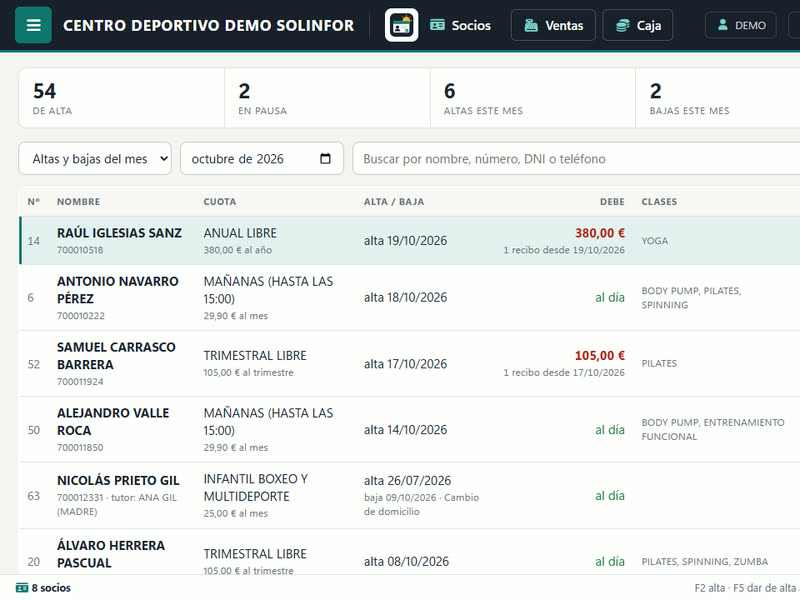Screen dimensions: 800x600
Task: Click the 2 En Pausa summary card
Action: tap(327, 98)
